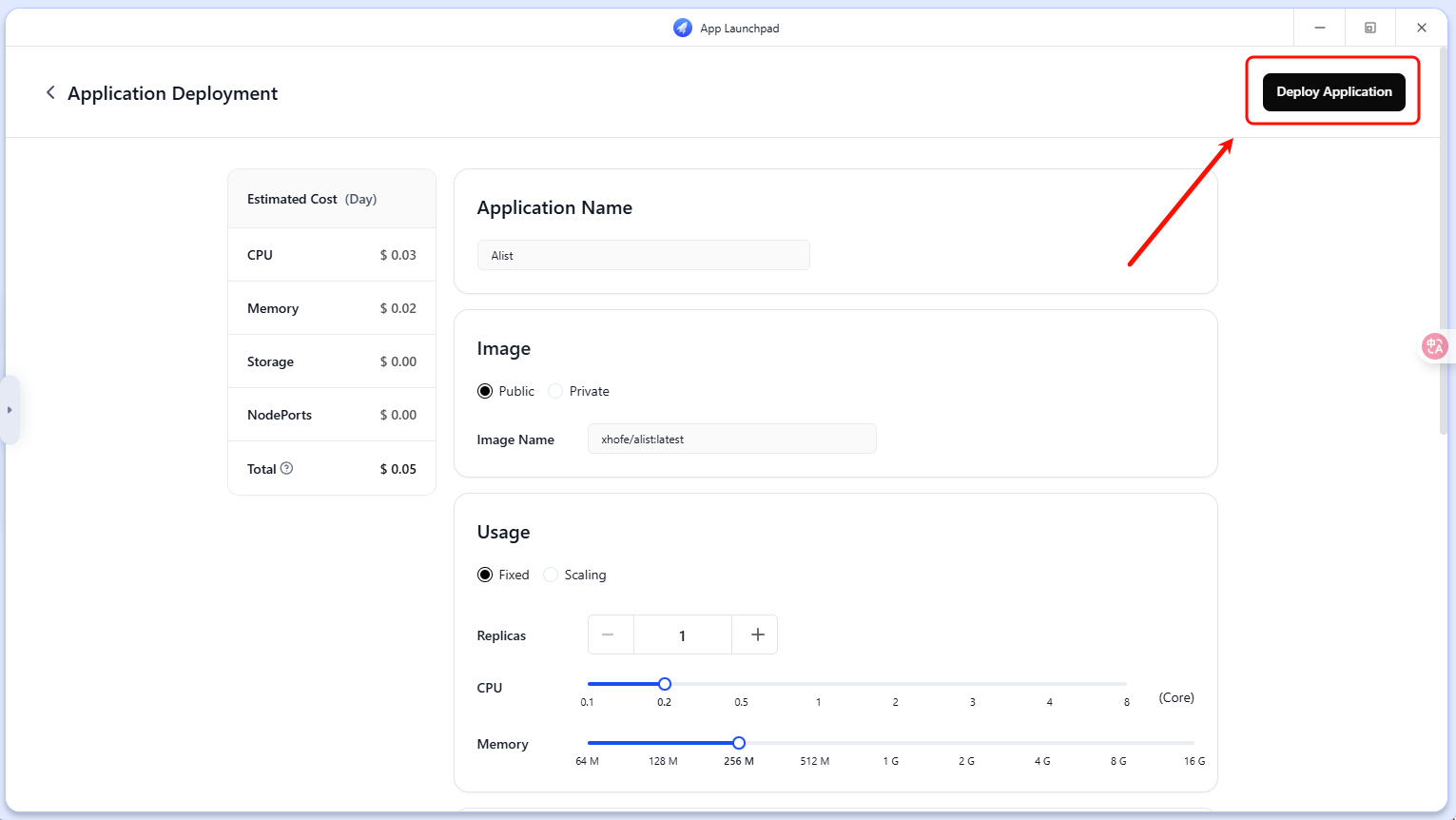Click the Memory slider handle
1456x820 pixels.
[x=739, y=743]
